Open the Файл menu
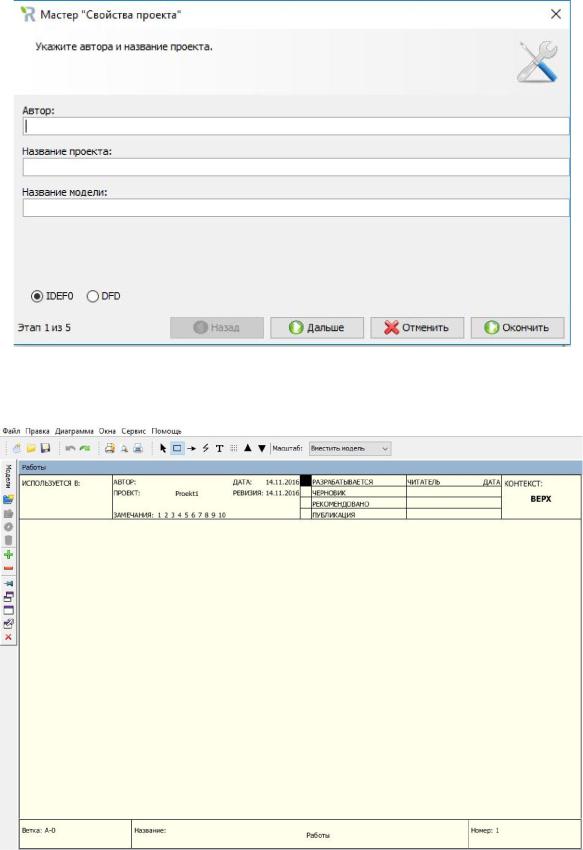The height and width of the screenshot is (850, 583). [11, 431]
